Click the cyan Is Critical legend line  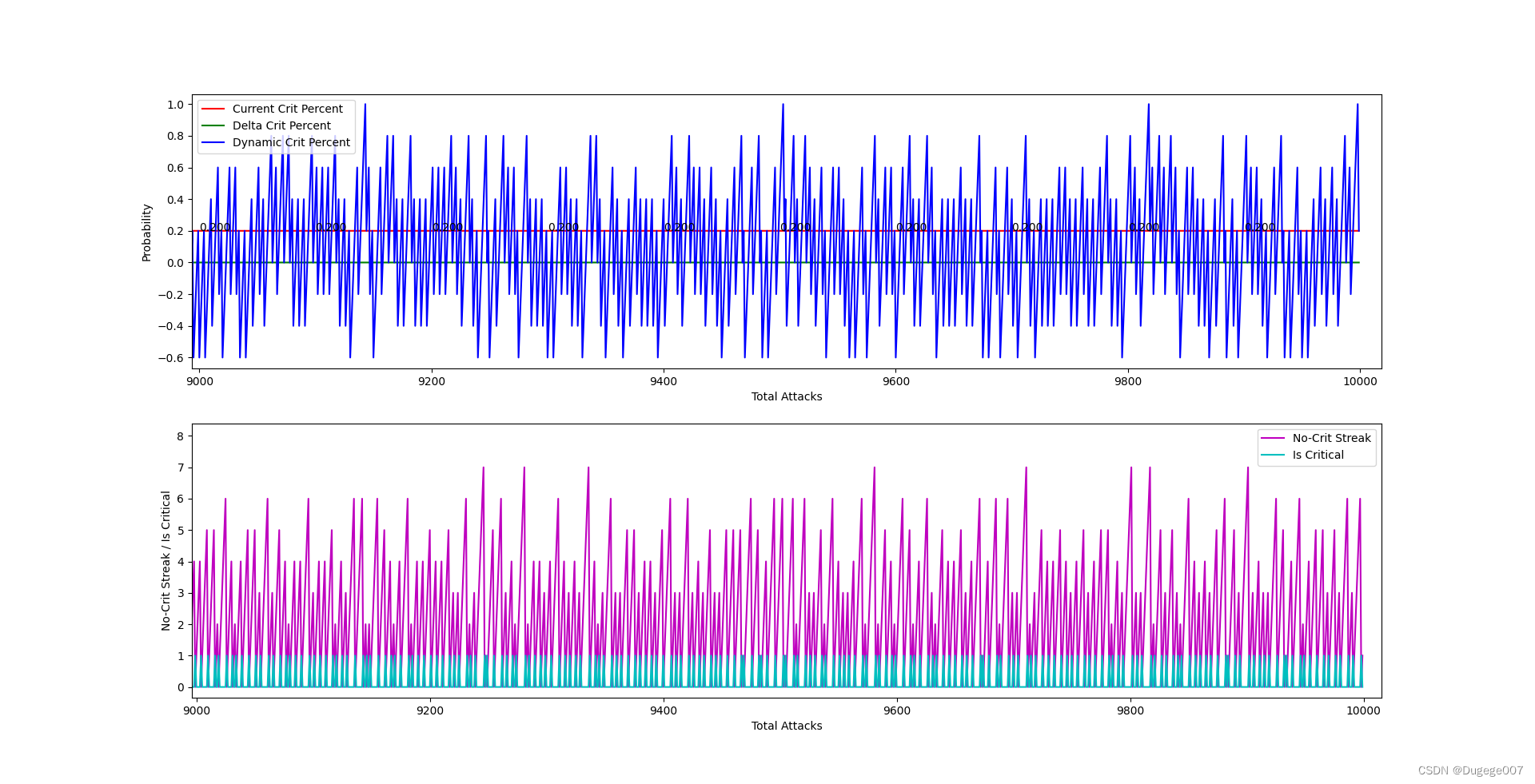tap(1273, 455)
